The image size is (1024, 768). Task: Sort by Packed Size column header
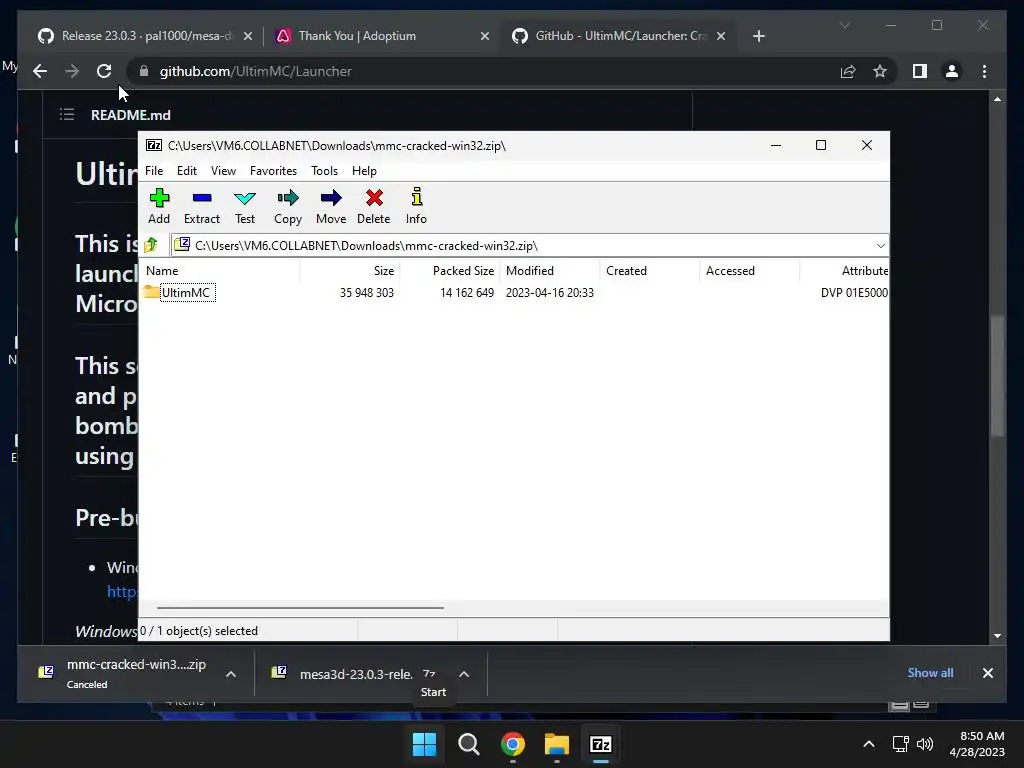click(450, 270)
